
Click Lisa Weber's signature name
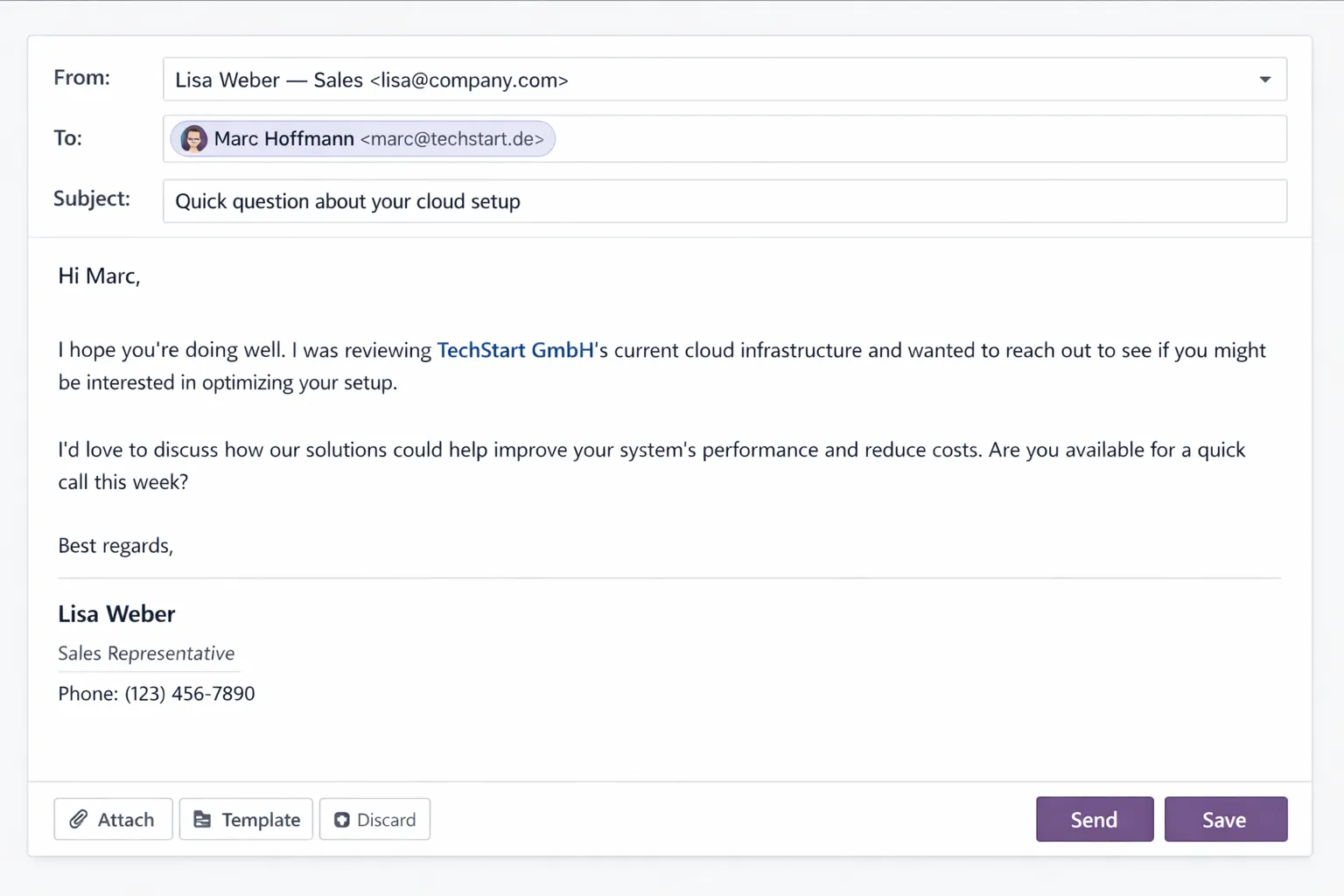116,613
